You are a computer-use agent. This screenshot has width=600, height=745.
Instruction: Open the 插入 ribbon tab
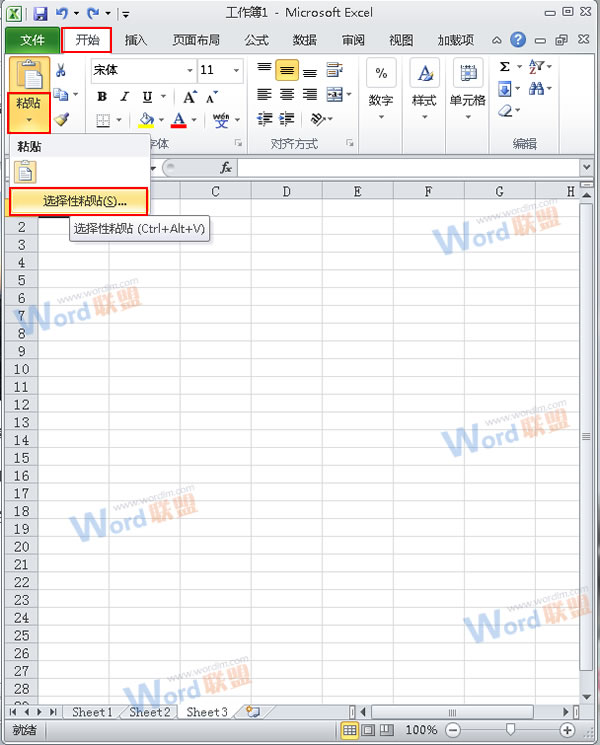pyautogui.click(x=135, y=40)
